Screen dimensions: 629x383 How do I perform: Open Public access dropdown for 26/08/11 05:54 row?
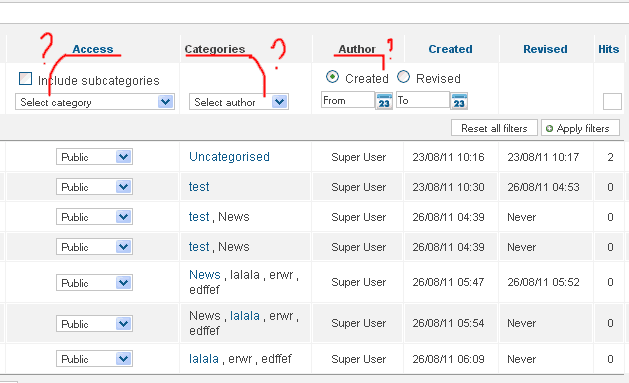94,324
